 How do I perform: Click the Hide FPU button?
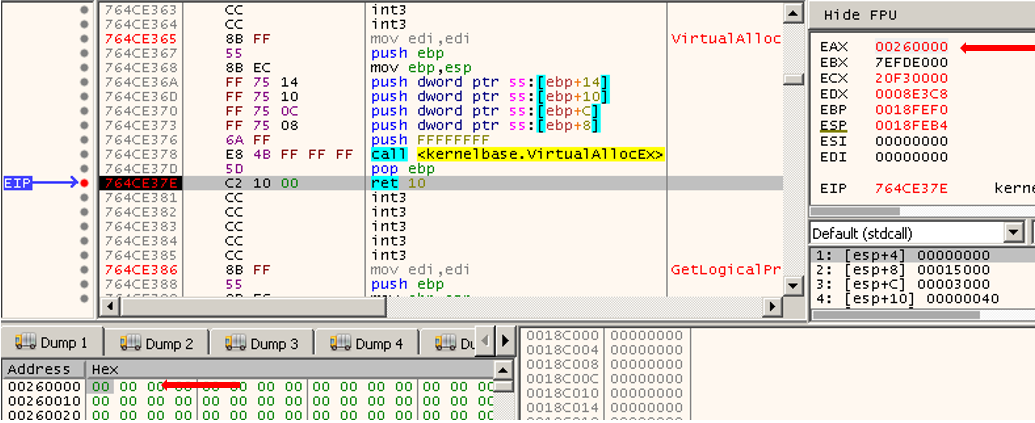tap(860, 15)
